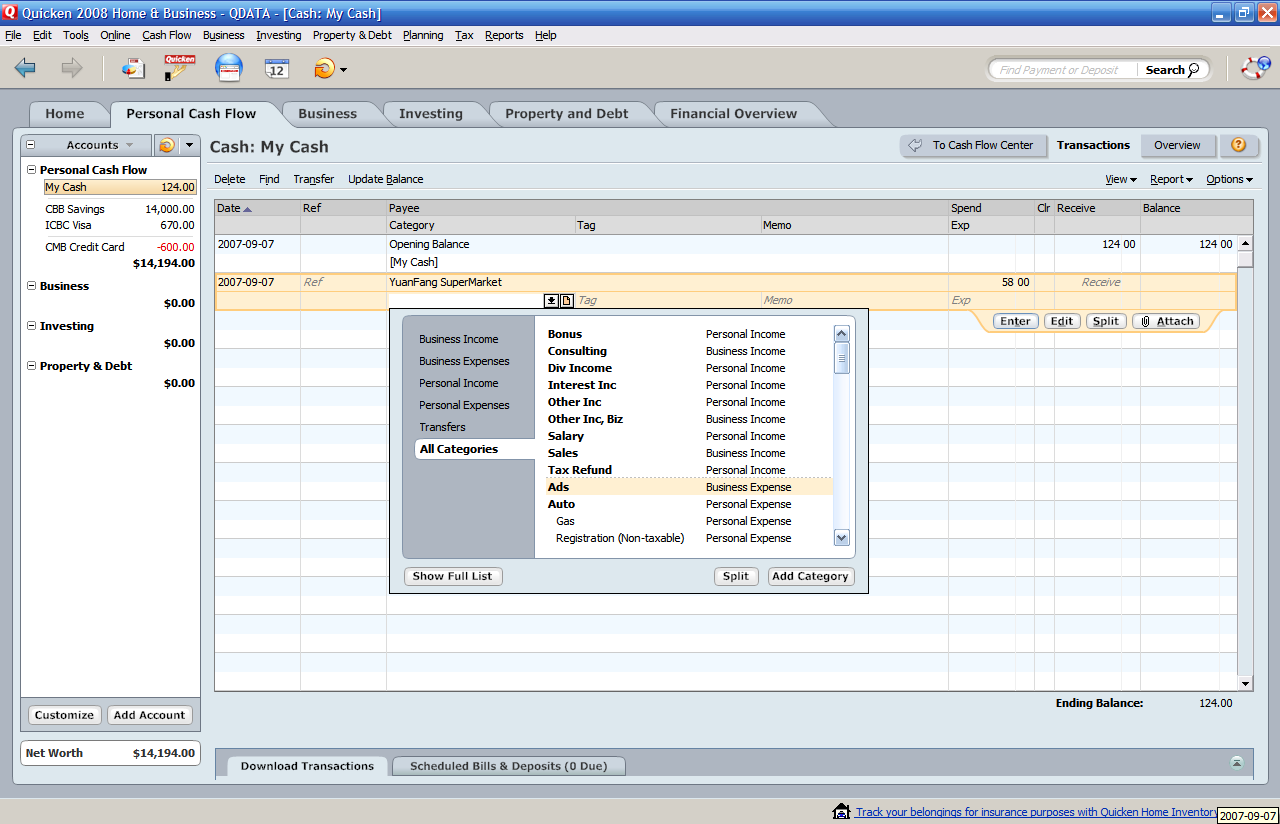Open the Reports menu
This screenshot has height=824, width=1280.
(x=504, y=35)
